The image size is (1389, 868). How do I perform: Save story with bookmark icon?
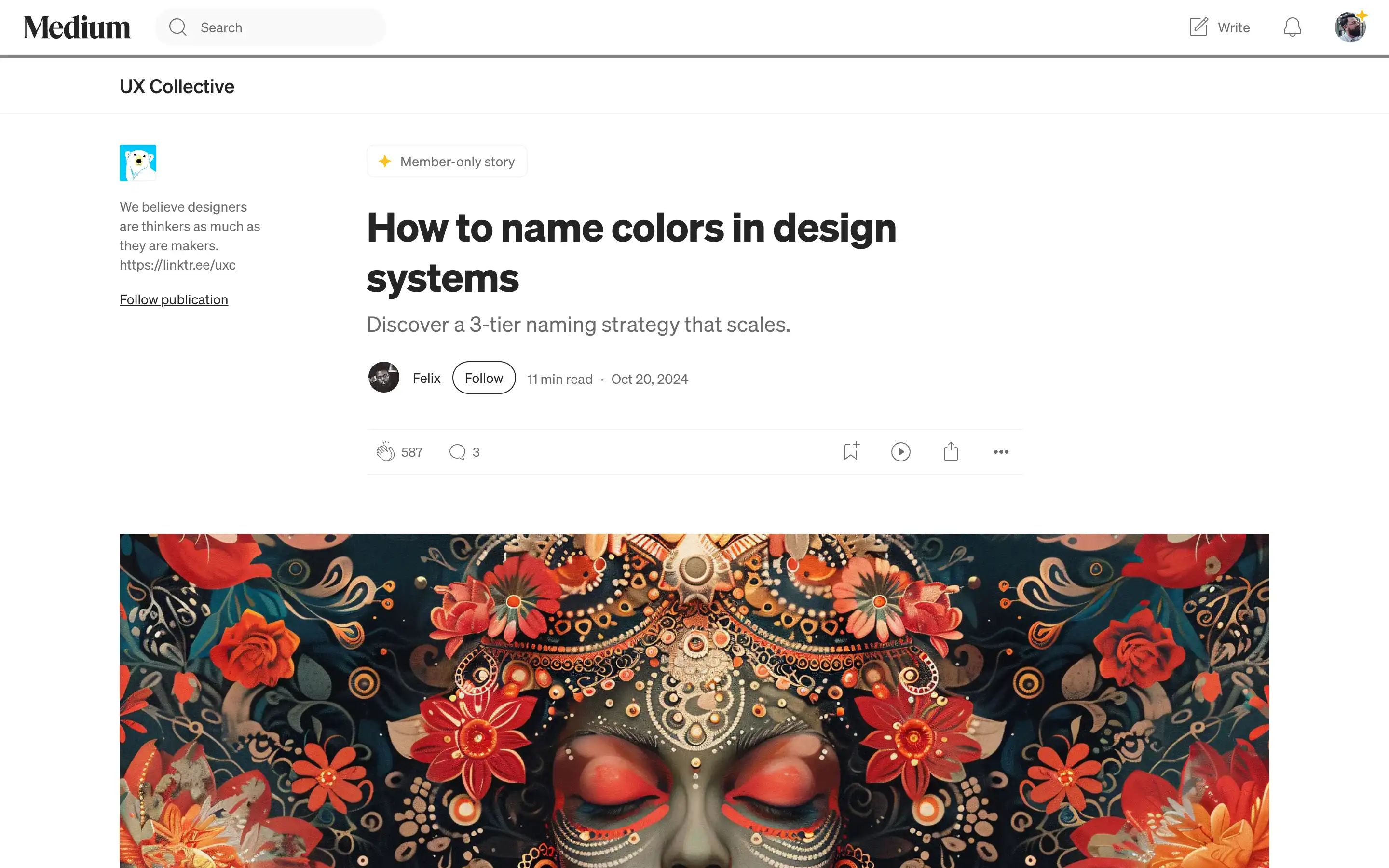pos(851,451)
